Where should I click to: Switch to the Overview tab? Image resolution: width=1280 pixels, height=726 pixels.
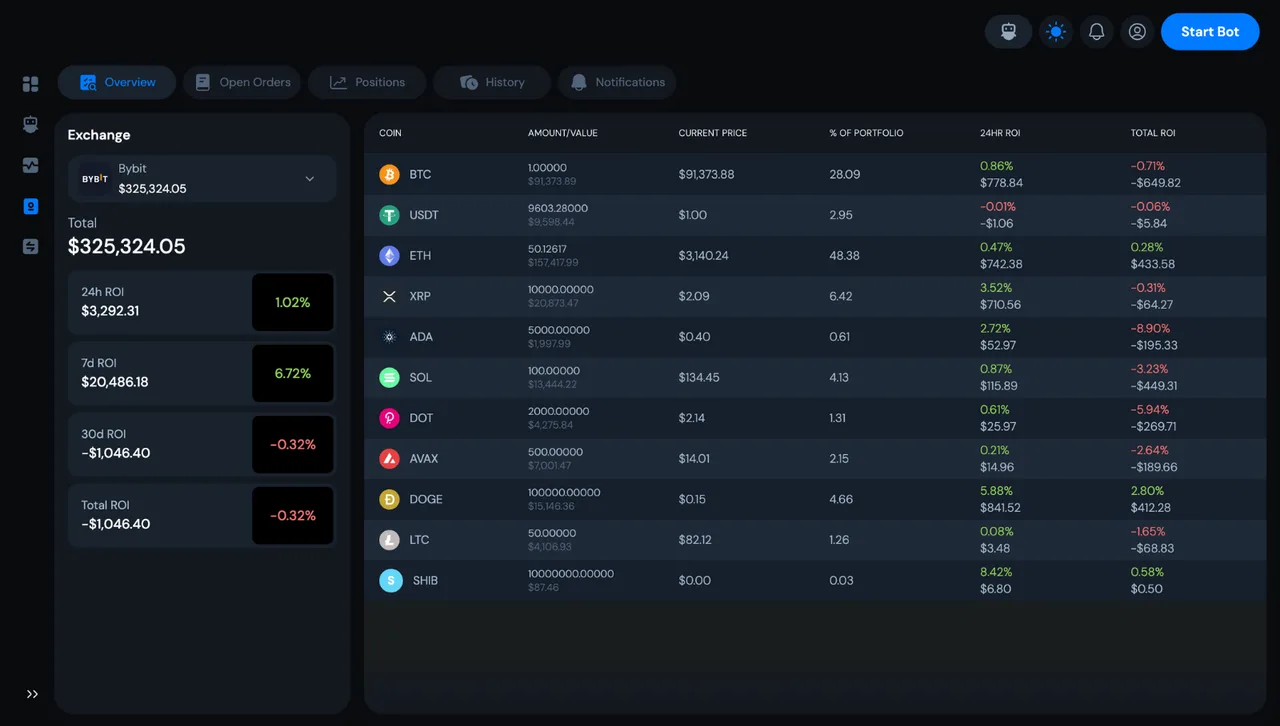point(117,82)
